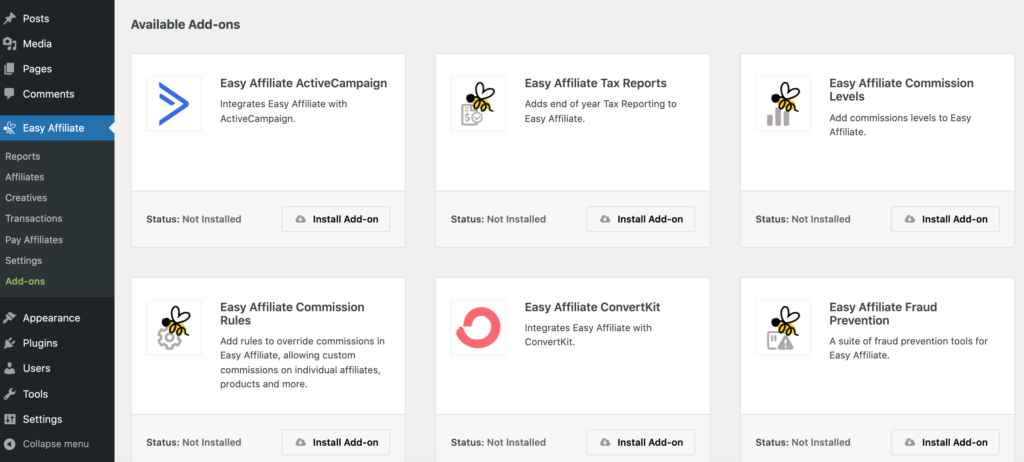
Task: Click Status: Not Installed on Commission Levels card
Action: 803,219
